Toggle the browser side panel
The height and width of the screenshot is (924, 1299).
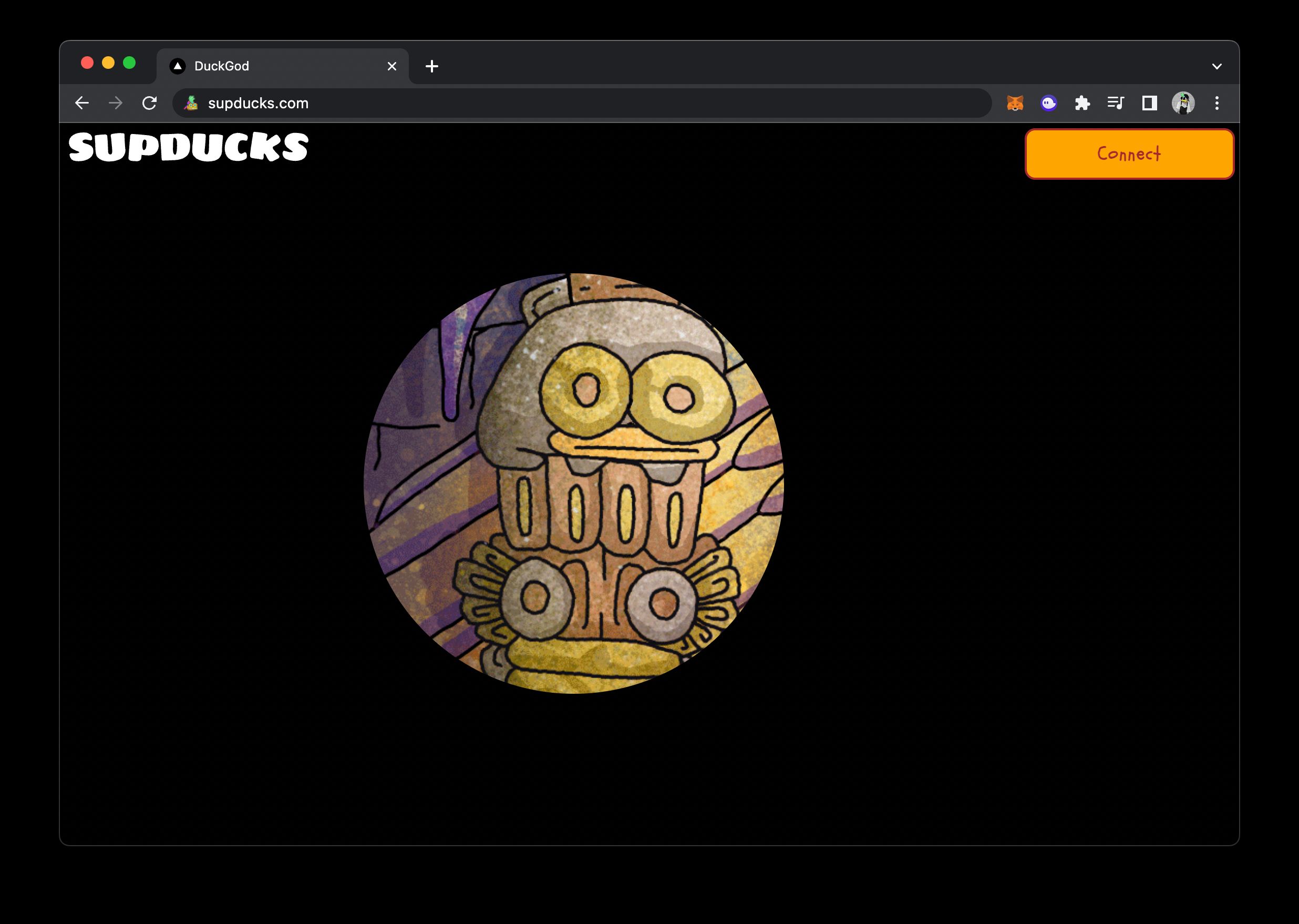[1149, 103]
